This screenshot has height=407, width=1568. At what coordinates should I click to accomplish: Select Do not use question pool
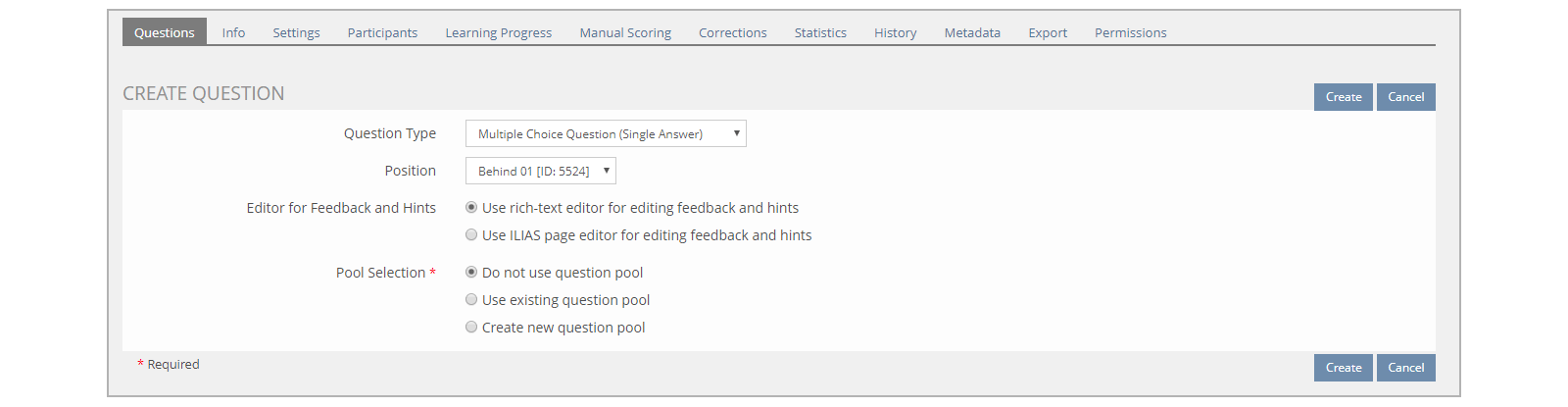point(471,273)
